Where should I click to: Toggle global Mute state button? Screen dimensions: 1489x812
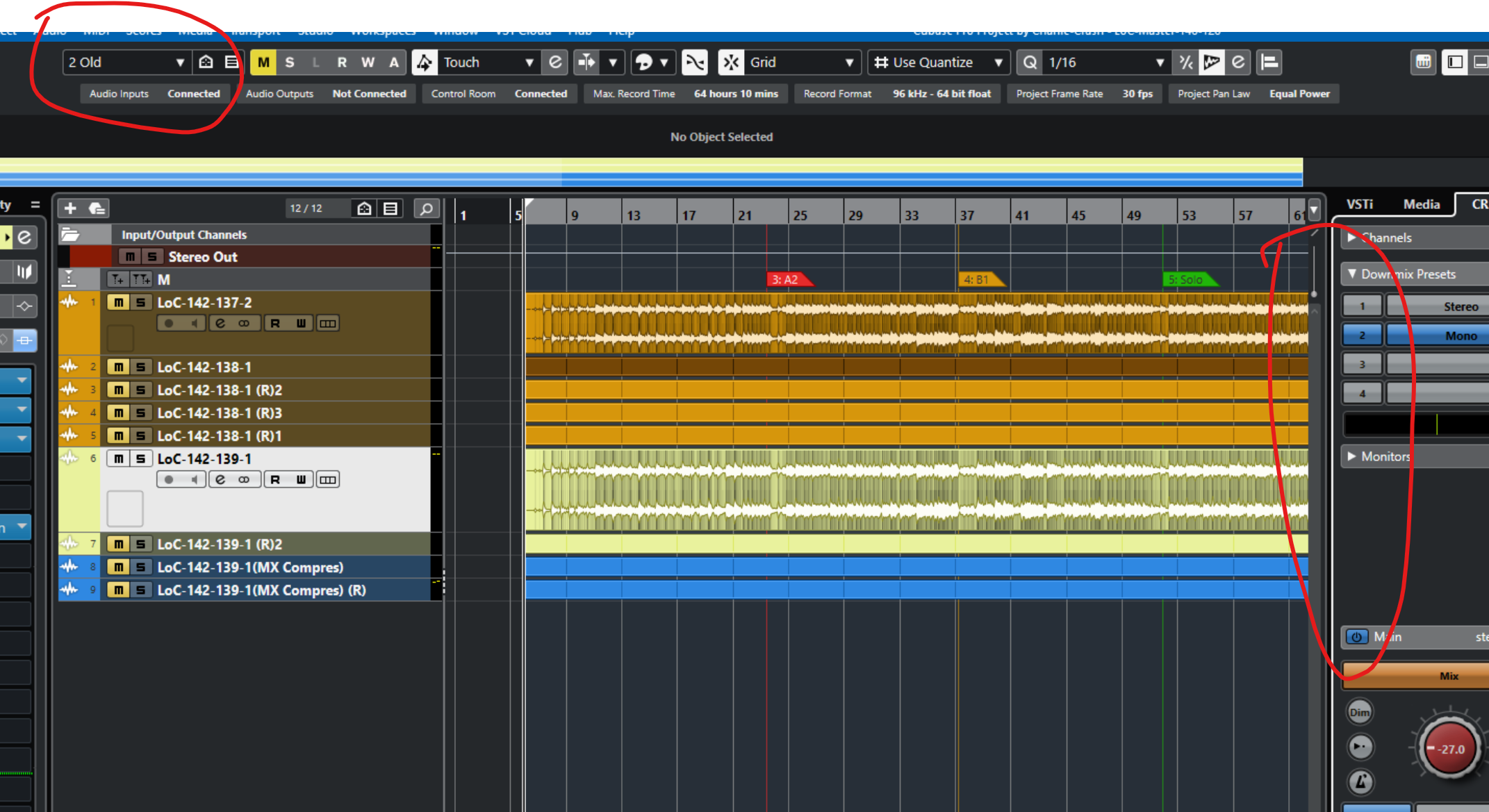point(263,63)
